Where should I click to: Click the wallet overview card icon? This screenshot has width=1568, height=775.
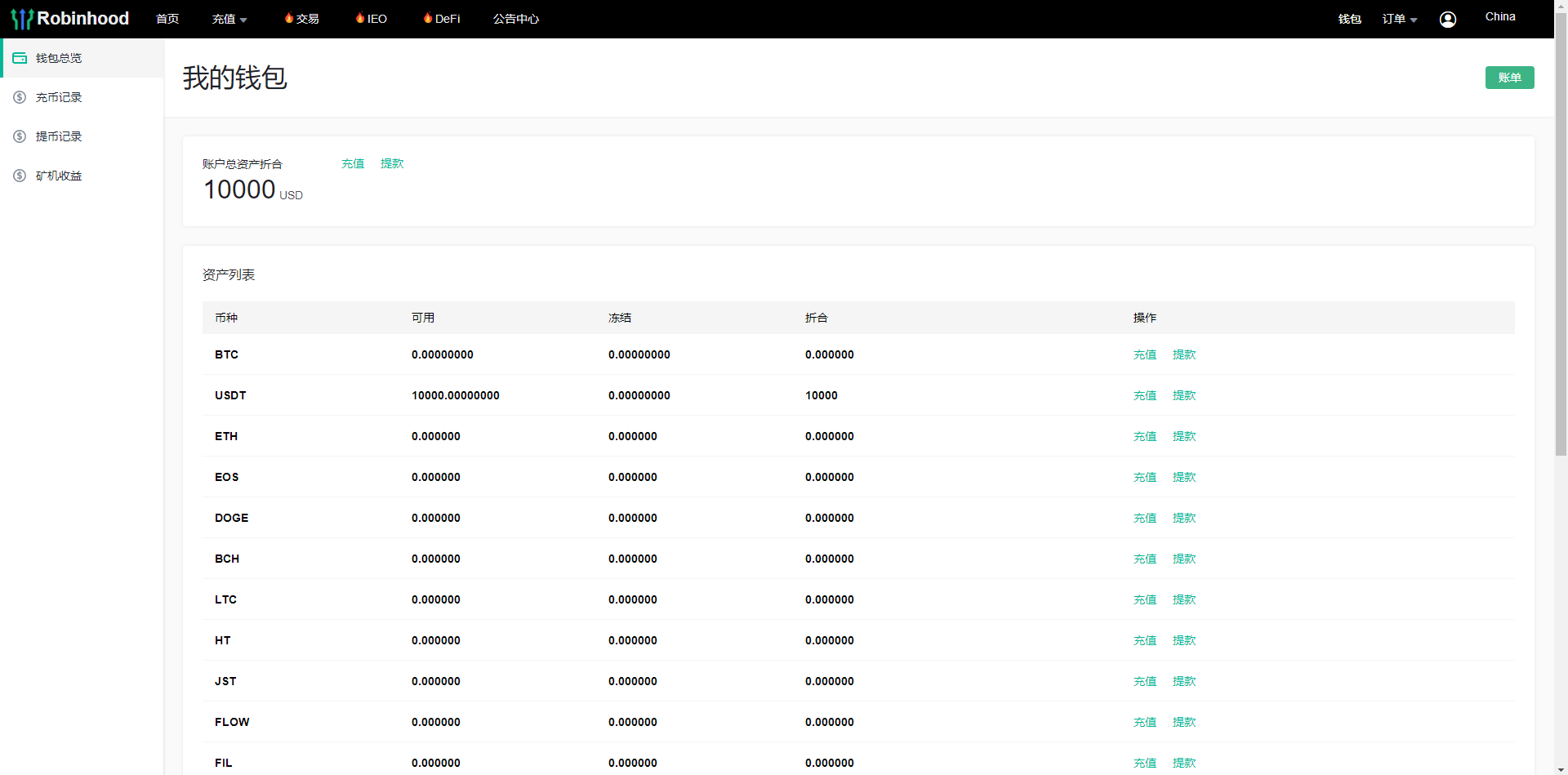20,58
